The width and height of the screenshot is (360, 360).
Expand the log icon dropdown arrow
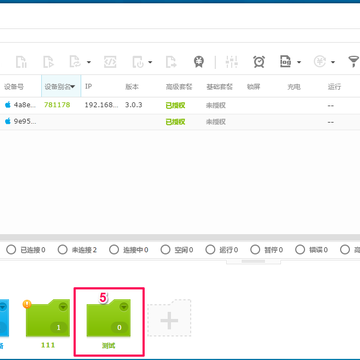point(299,62)
